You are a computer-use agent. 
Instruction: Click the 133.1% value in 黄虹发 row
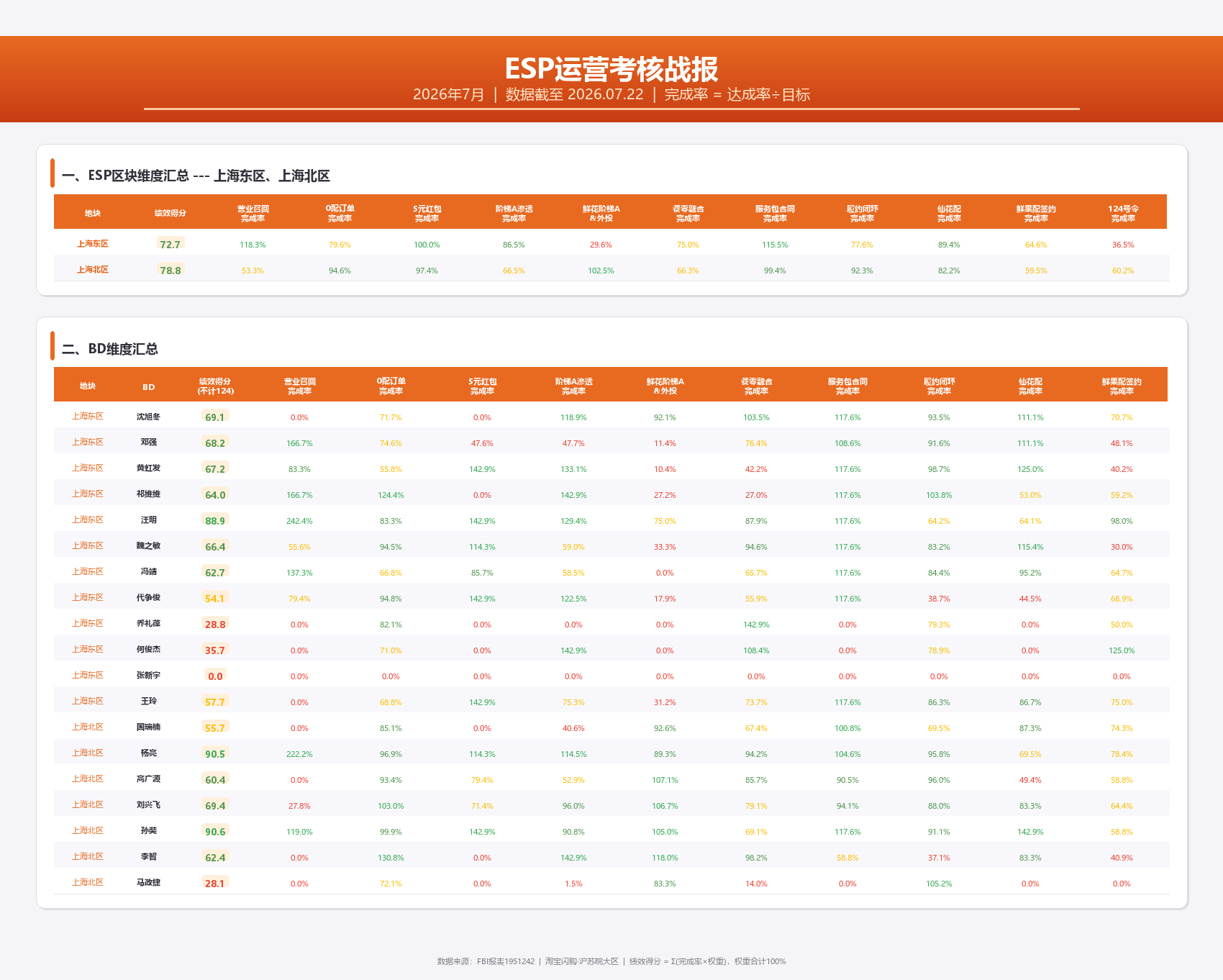pyautogui.click(x=573, y=469)
